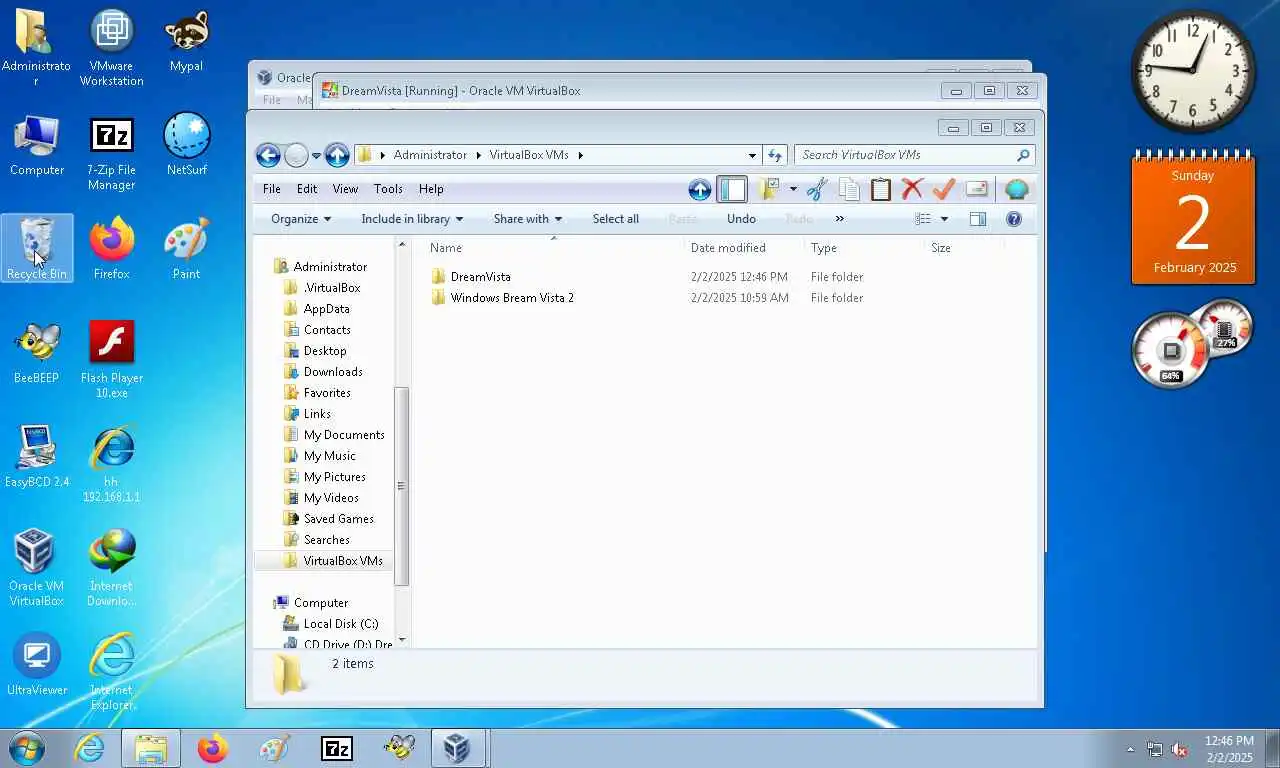Click the navigation pane vertical scrollbar

click(x=402, y=486)
